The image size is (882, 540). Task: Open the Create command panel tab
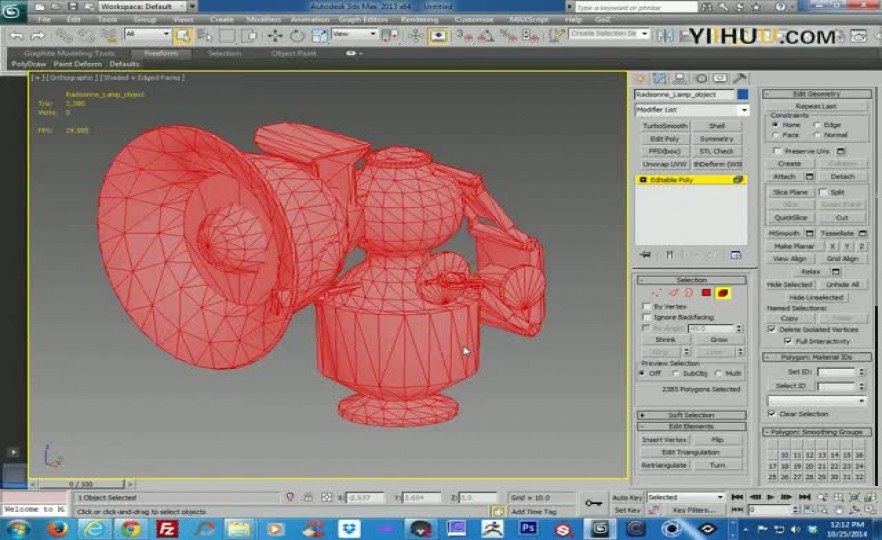(x=640, y=79)
